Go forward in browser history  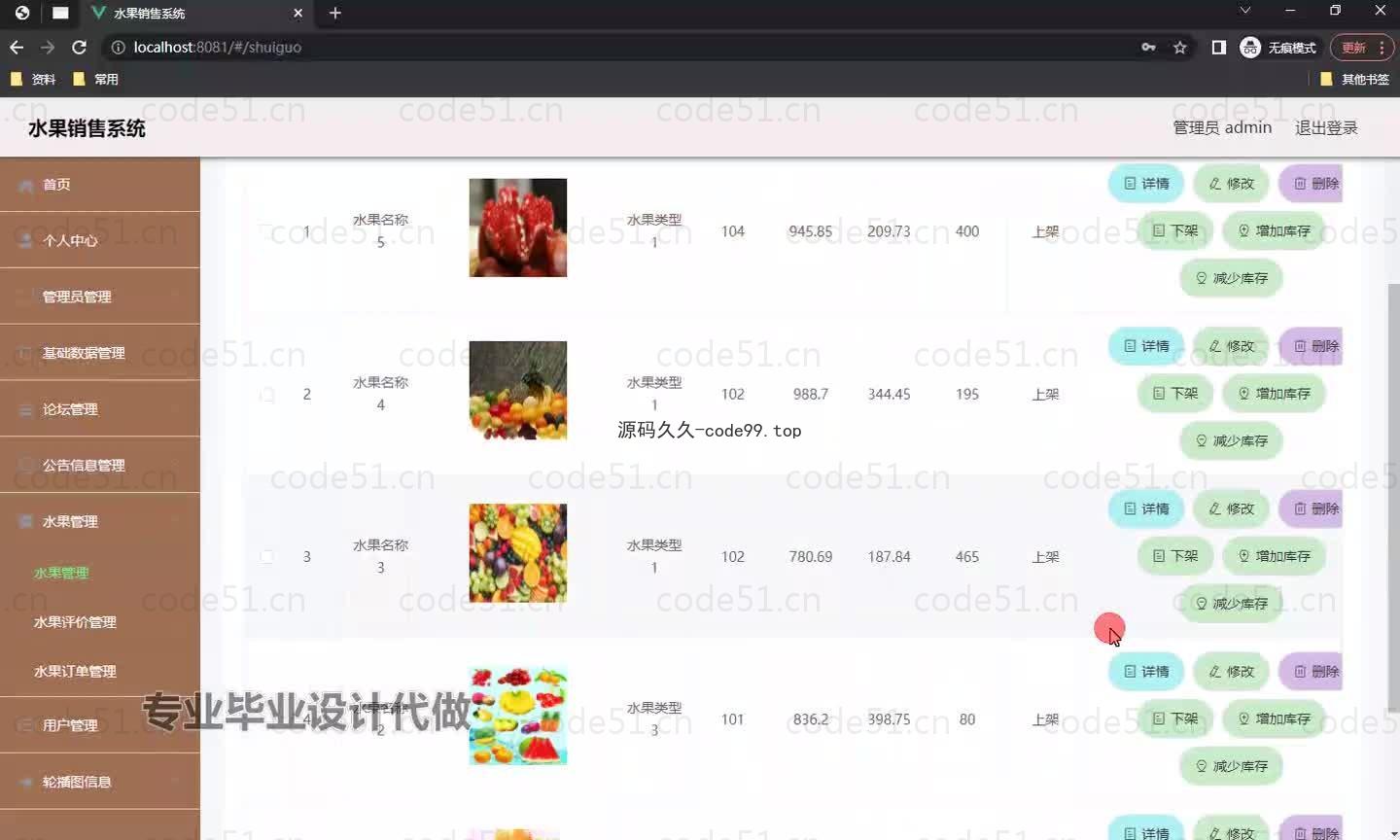[x=48, y=47]
